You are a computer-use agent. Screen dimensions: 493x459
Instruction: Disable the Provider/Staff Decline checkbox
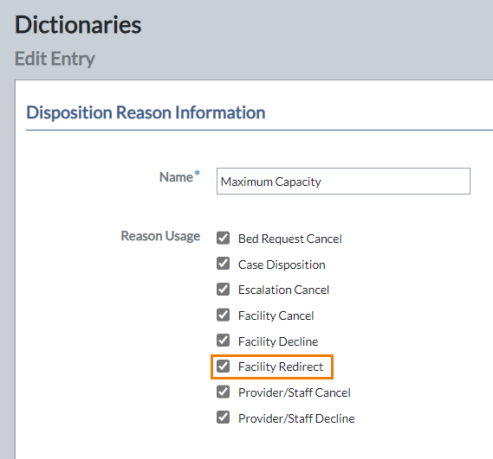[223, 418]
